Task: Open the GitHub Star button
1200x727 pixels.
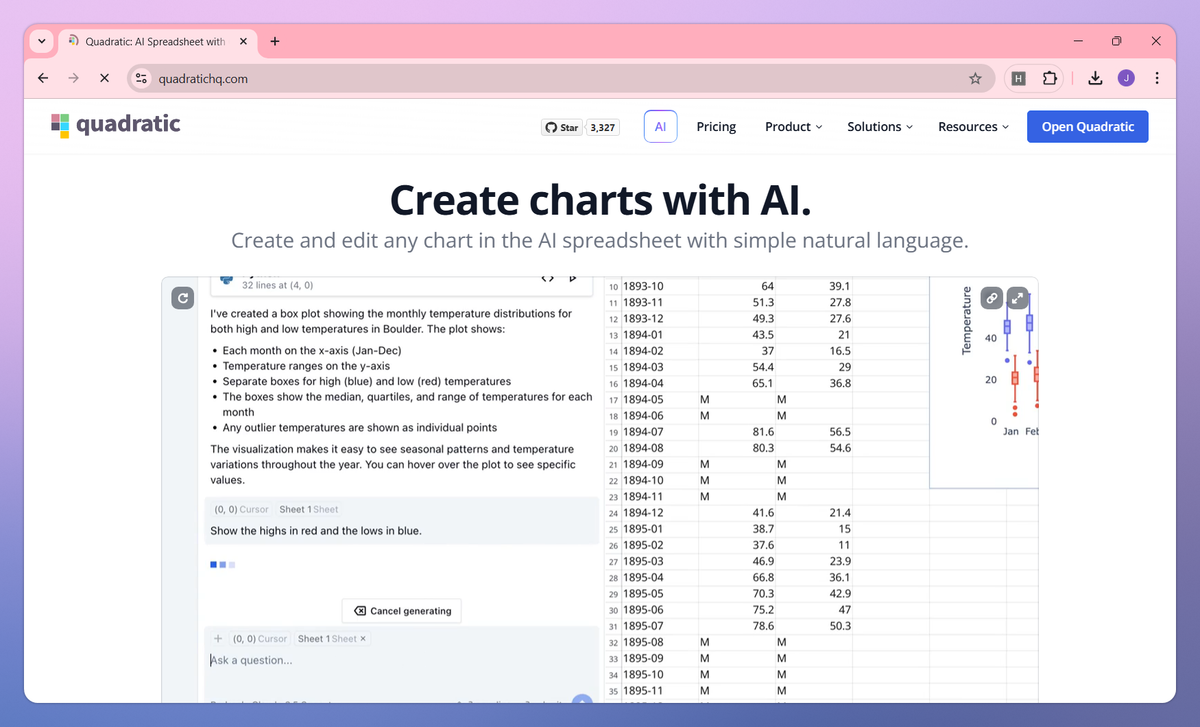Action: point(561,127)
